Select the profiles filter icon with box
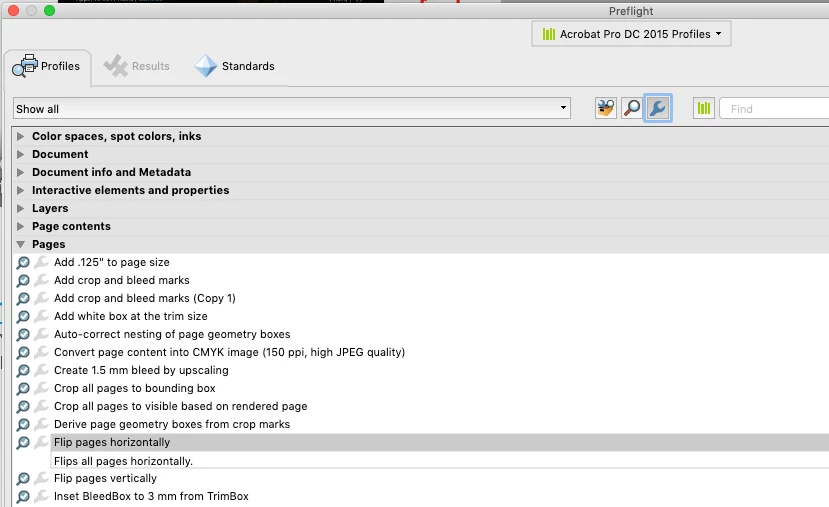 (606, 108)
